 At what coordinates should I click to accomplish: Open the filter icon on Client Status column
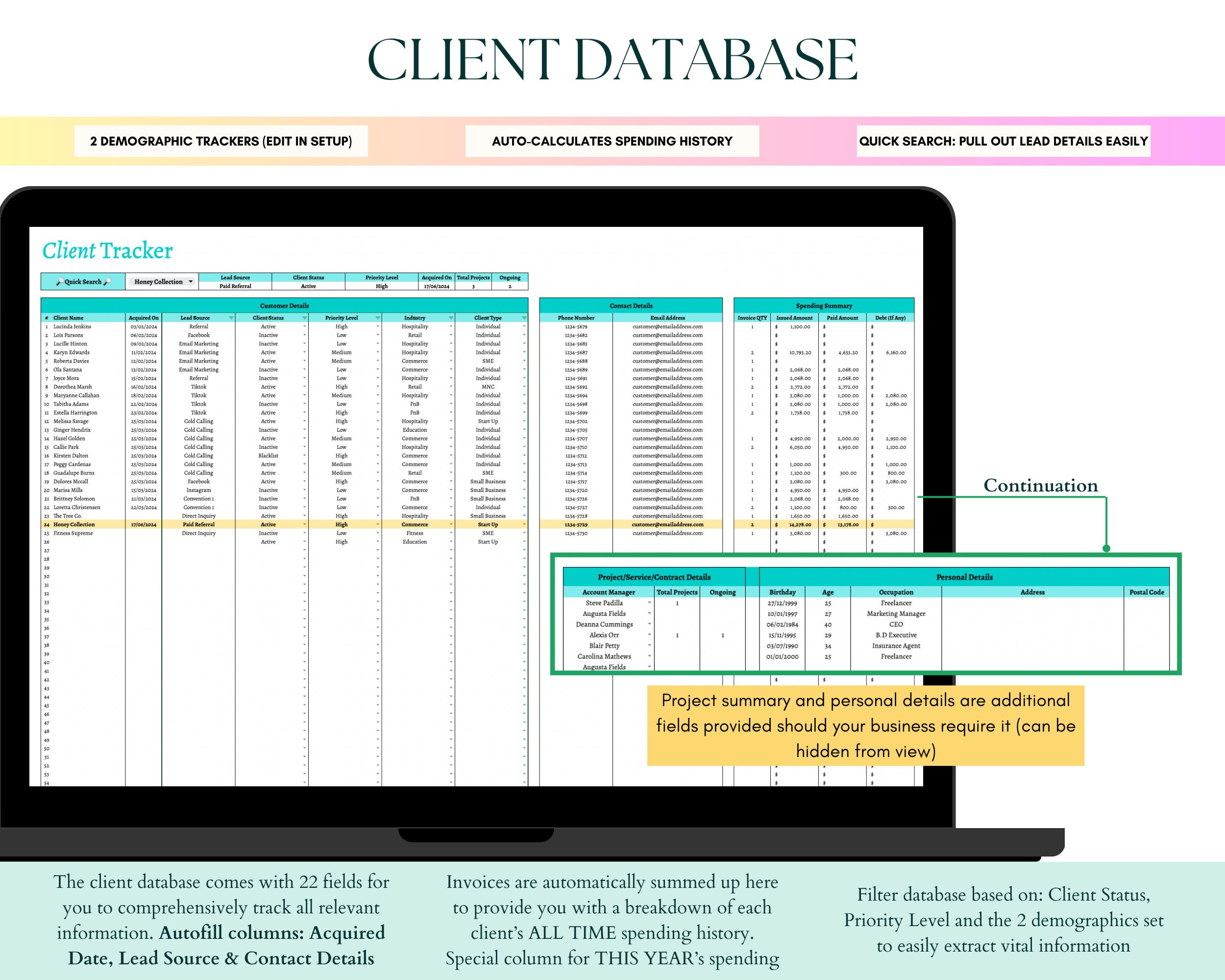tap(305, 318)
